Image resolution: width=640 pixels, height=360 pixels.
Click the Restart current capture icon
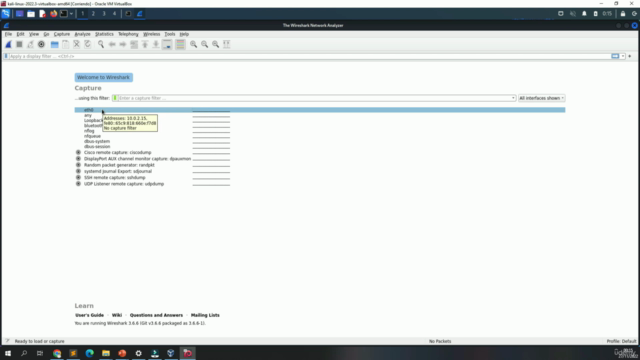click(x=30, y=44)
